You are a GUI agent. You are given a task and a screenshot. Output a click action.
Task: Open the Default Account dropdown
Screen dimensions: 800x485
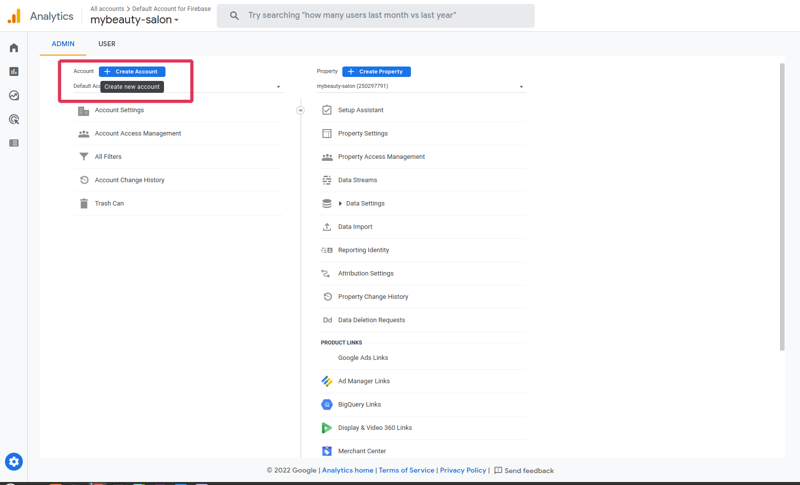[x=178, y=86]
